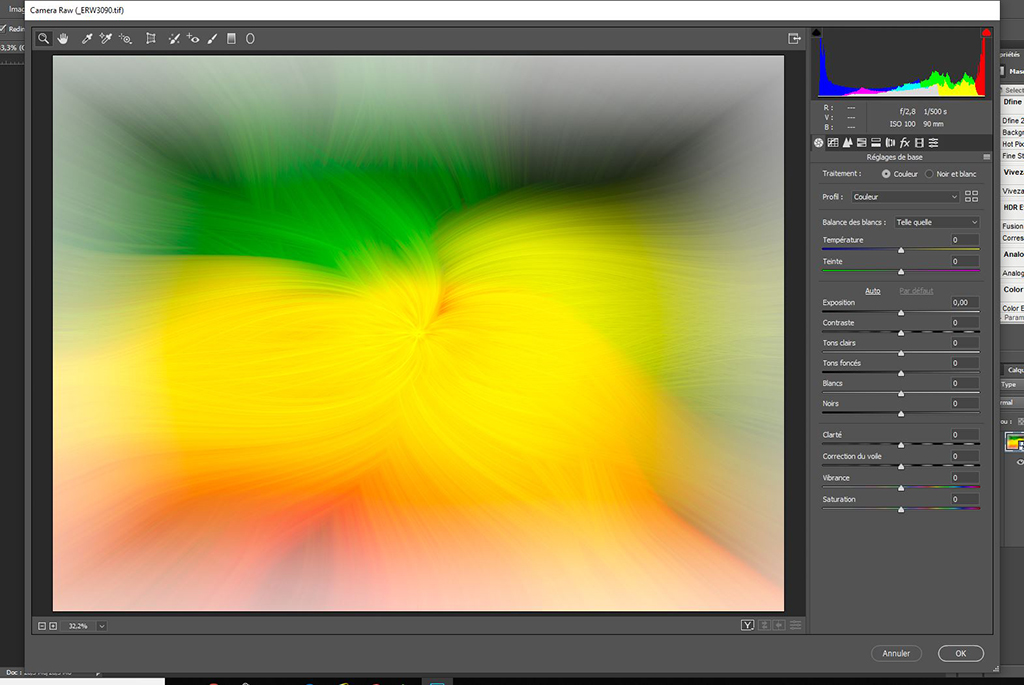Viewport: 1024px width, 685px height.
Task: Click the Tons clairs value field
Action: tap(965, 342)
